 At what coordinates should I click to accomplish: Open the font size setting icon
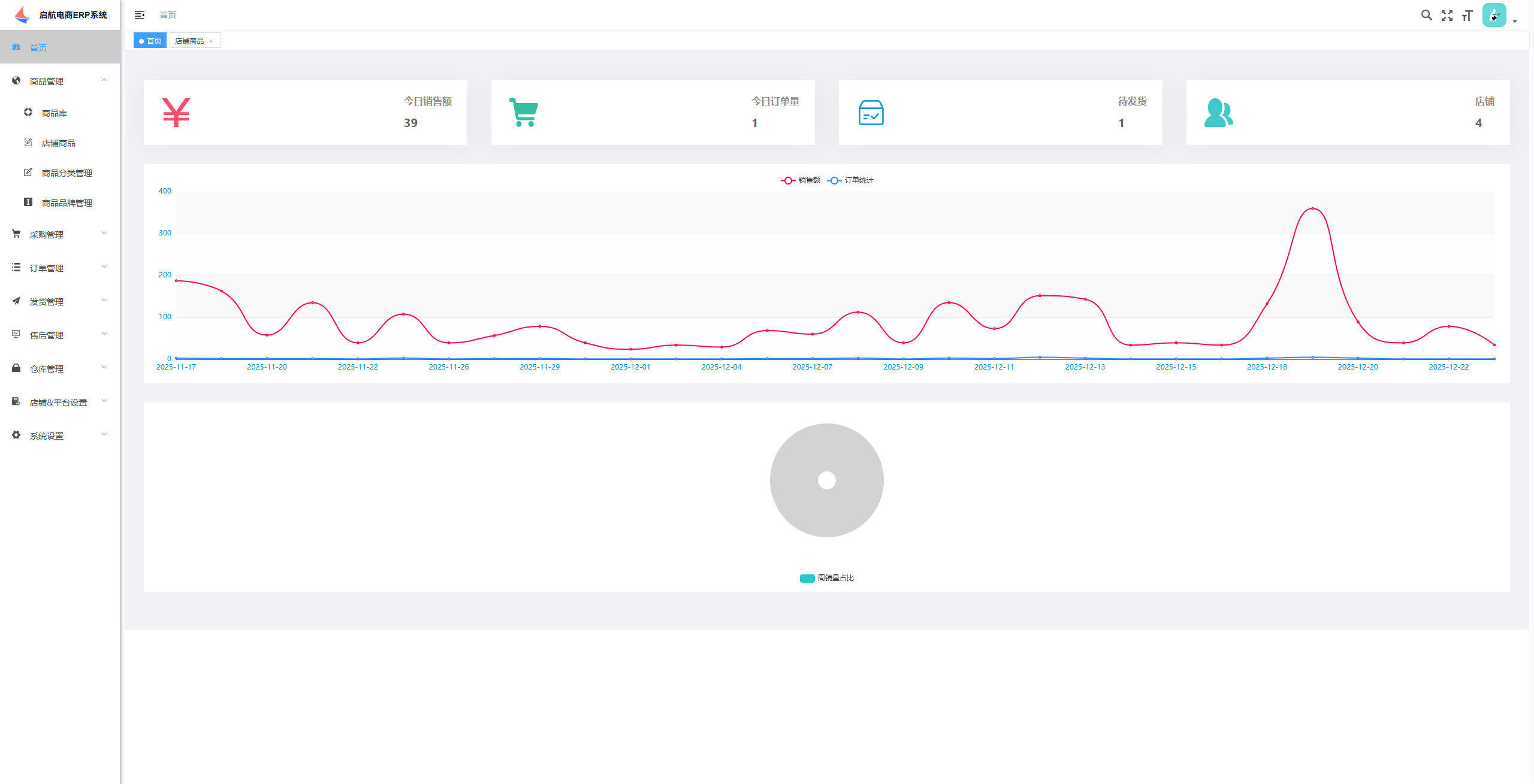coord(1467,15)
